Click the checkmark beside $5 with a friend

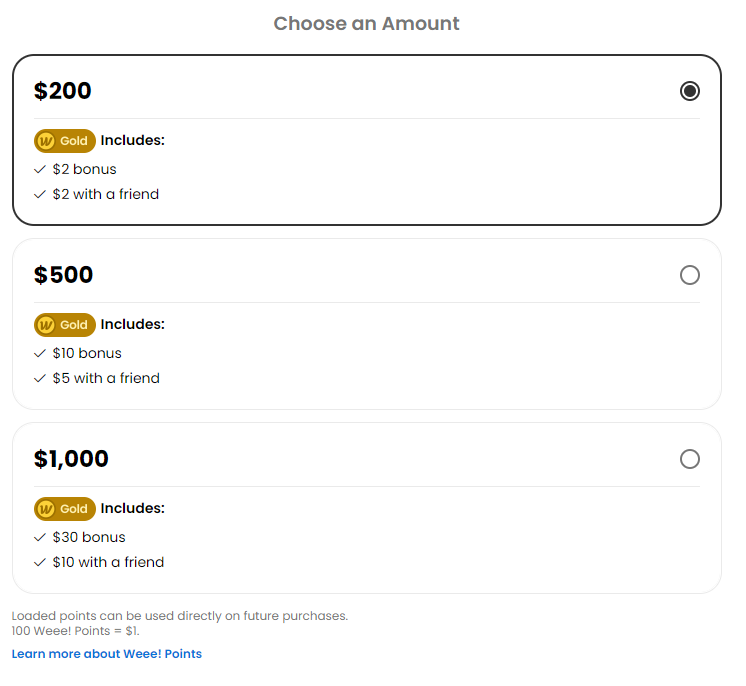(x=40, y=378)
